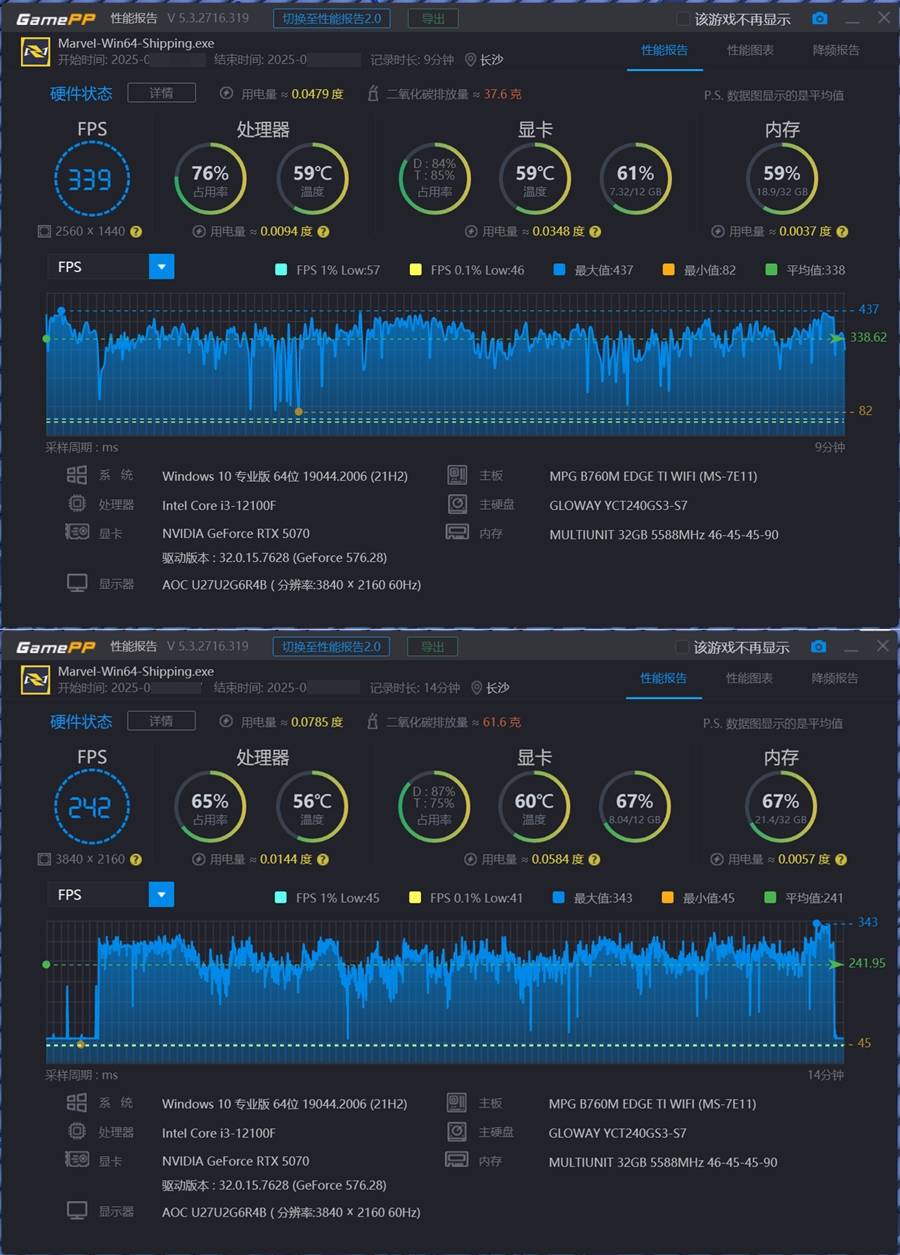Image resolution: width=900 pixels, height=1255 pixels.
Task: Click the cyan FPS 1% Low:57 legend swatch
Action: (281, 270)
